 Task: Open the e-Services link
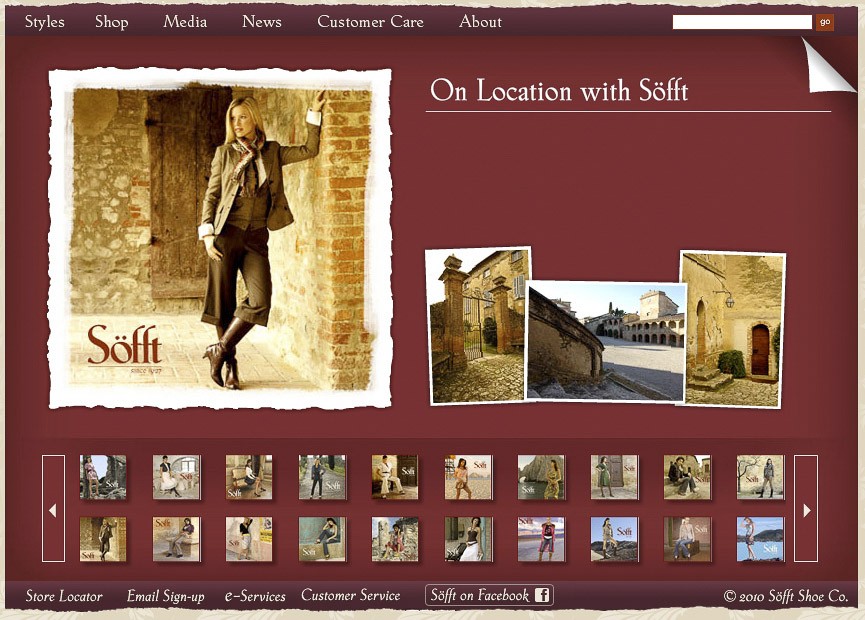[255, 596]
